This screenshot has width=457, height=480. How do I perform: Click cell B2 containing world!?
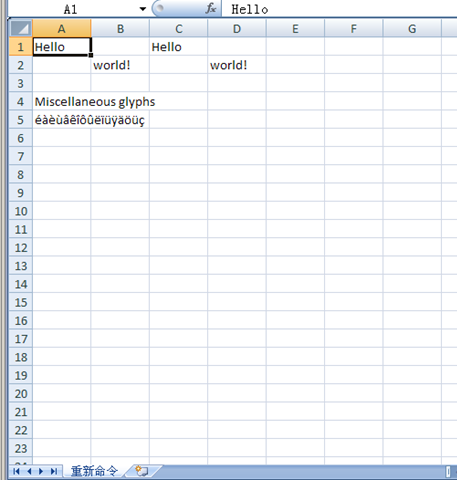tap(120, 65)
